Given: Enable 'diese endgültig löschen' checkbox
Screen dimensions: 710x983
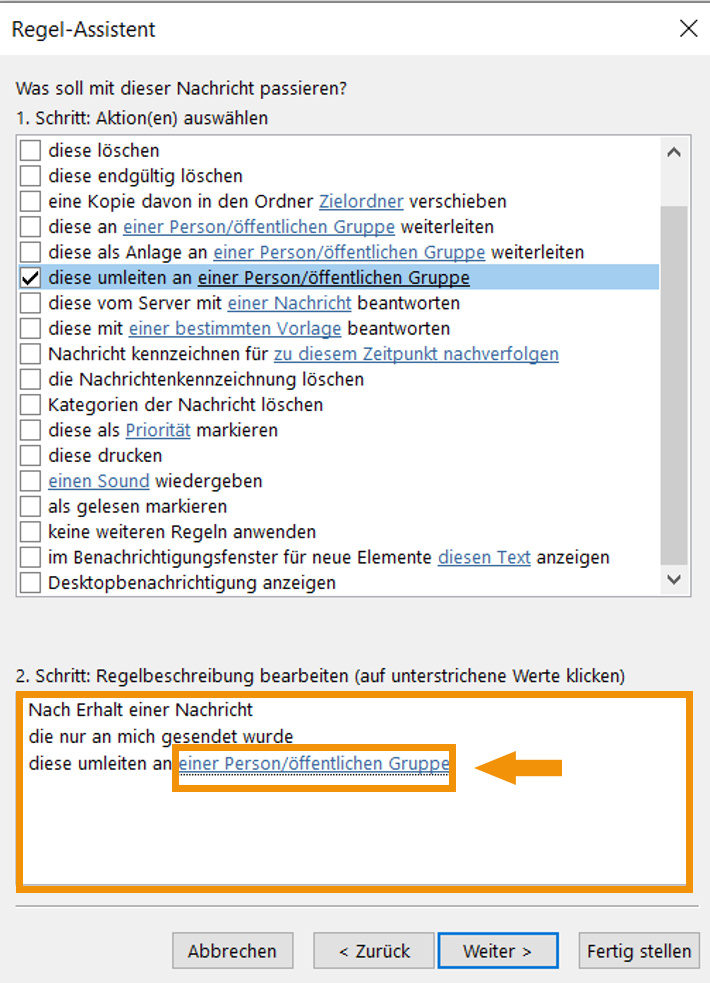Looking at the screenshot, I should 30,176.
